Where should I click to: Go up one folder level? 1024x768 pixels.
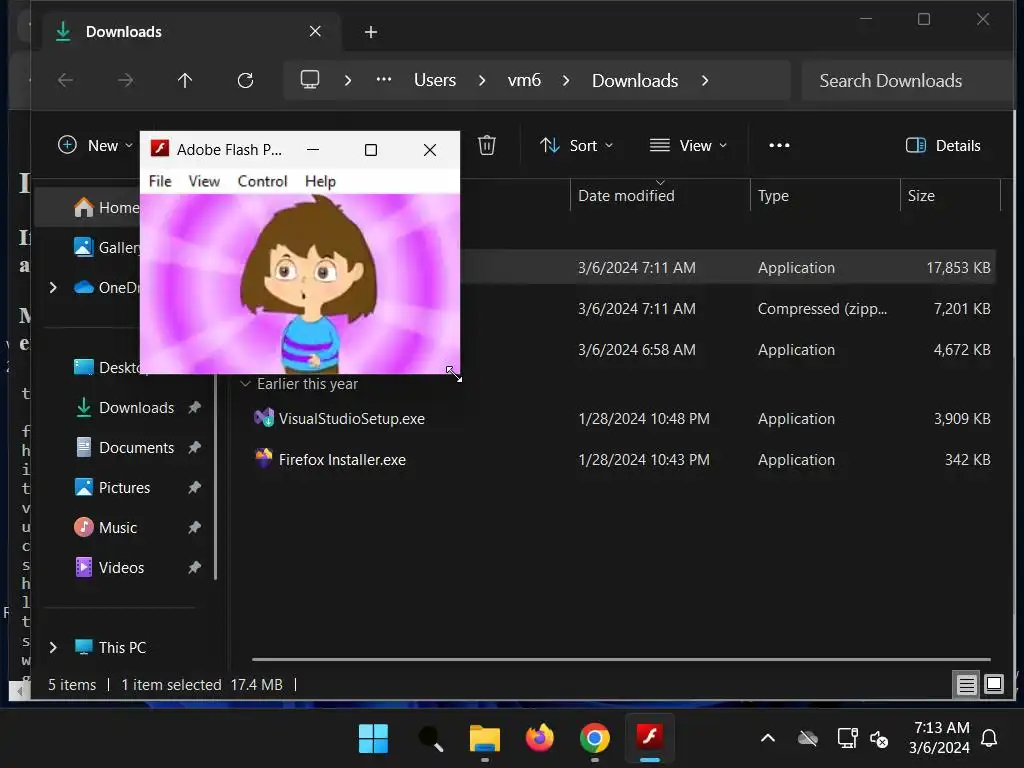(185, 80)
